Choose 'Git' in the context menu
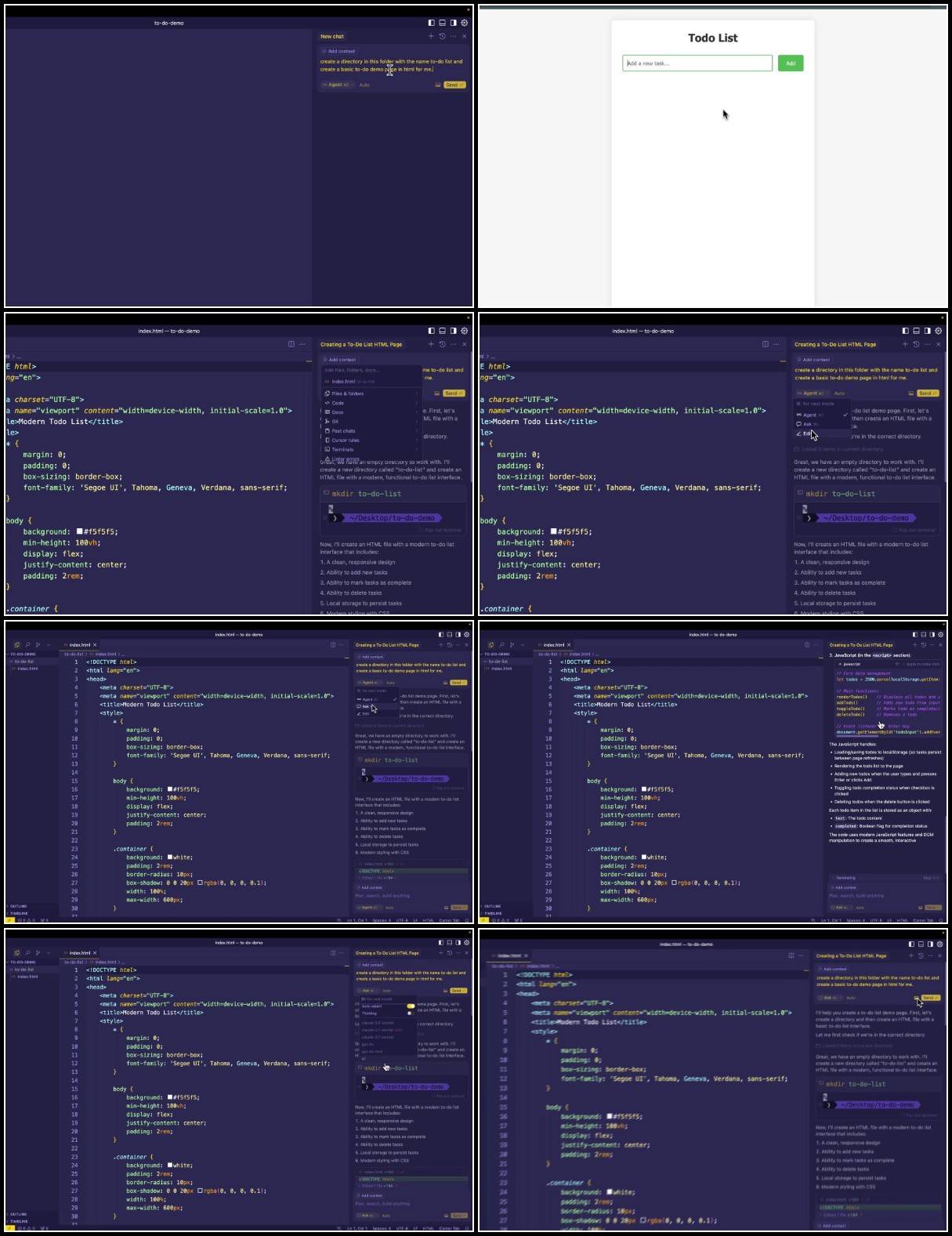The height and width of the screenshot is (1236, 952). 371,422
